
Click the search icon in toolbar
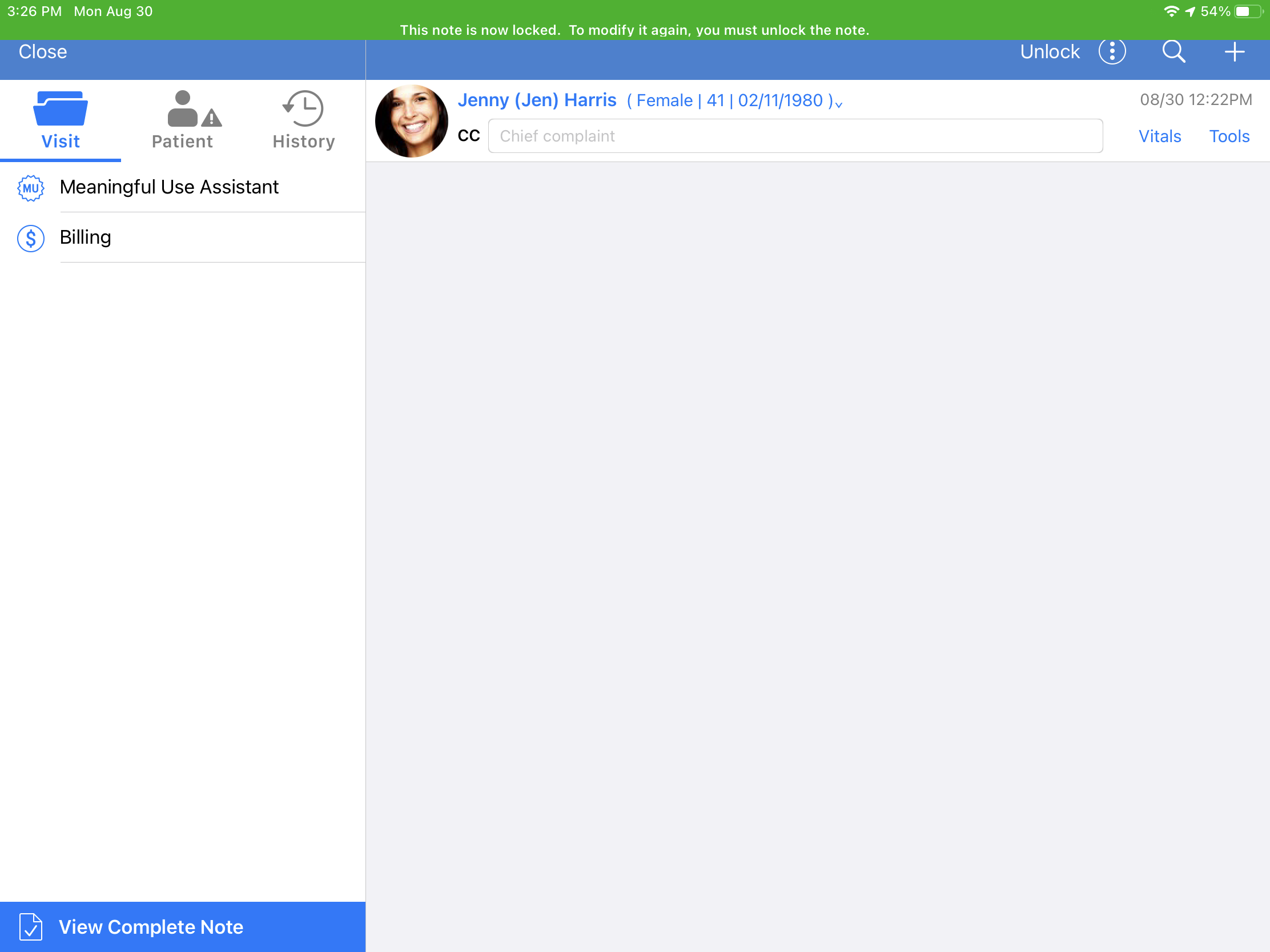coord(1172,52)
